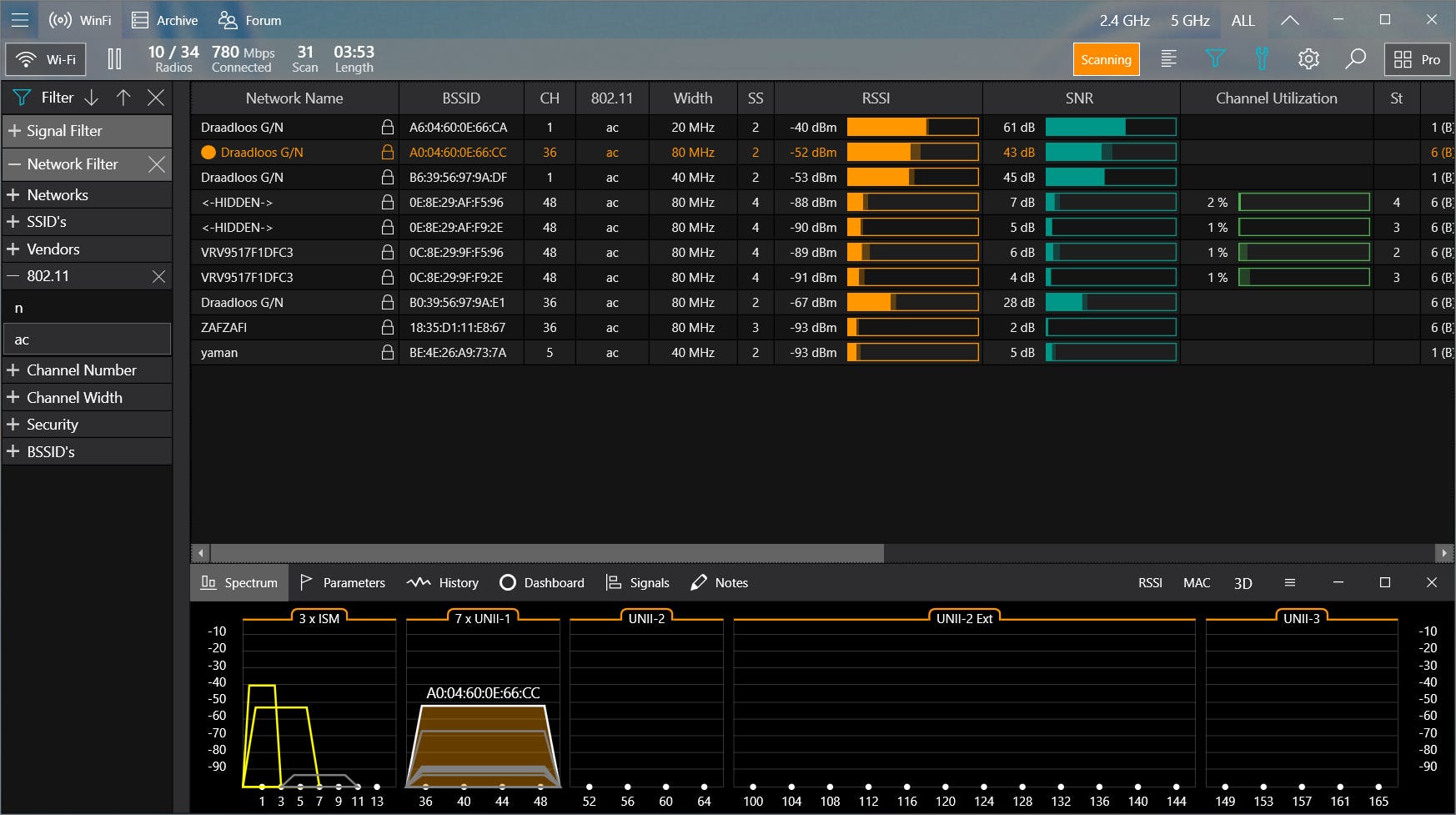Open the Pro layout button
The image size is (1456, 815).
[x=1417, y=59]
